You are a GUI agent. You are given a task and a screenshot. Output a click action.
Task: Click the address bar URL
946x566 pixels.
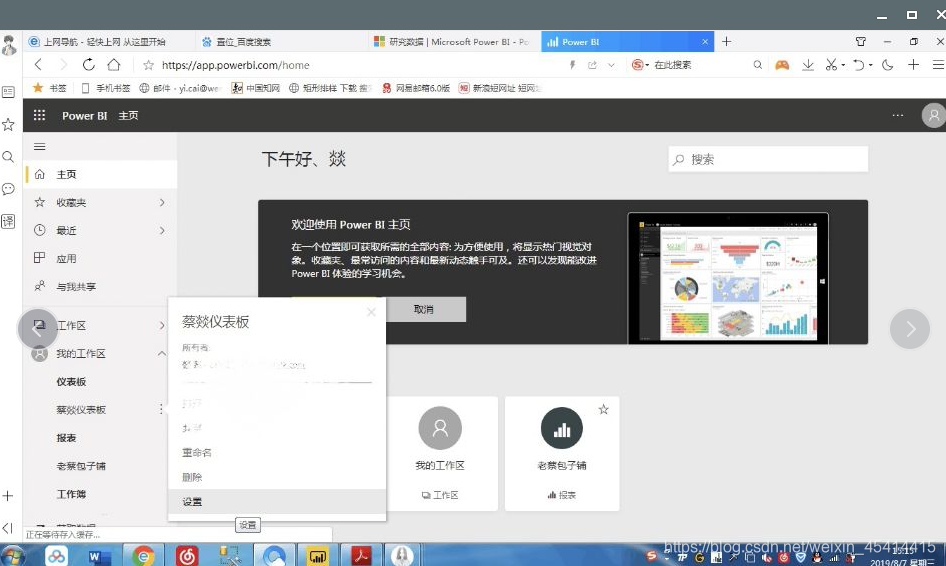(x=236, y=65)
